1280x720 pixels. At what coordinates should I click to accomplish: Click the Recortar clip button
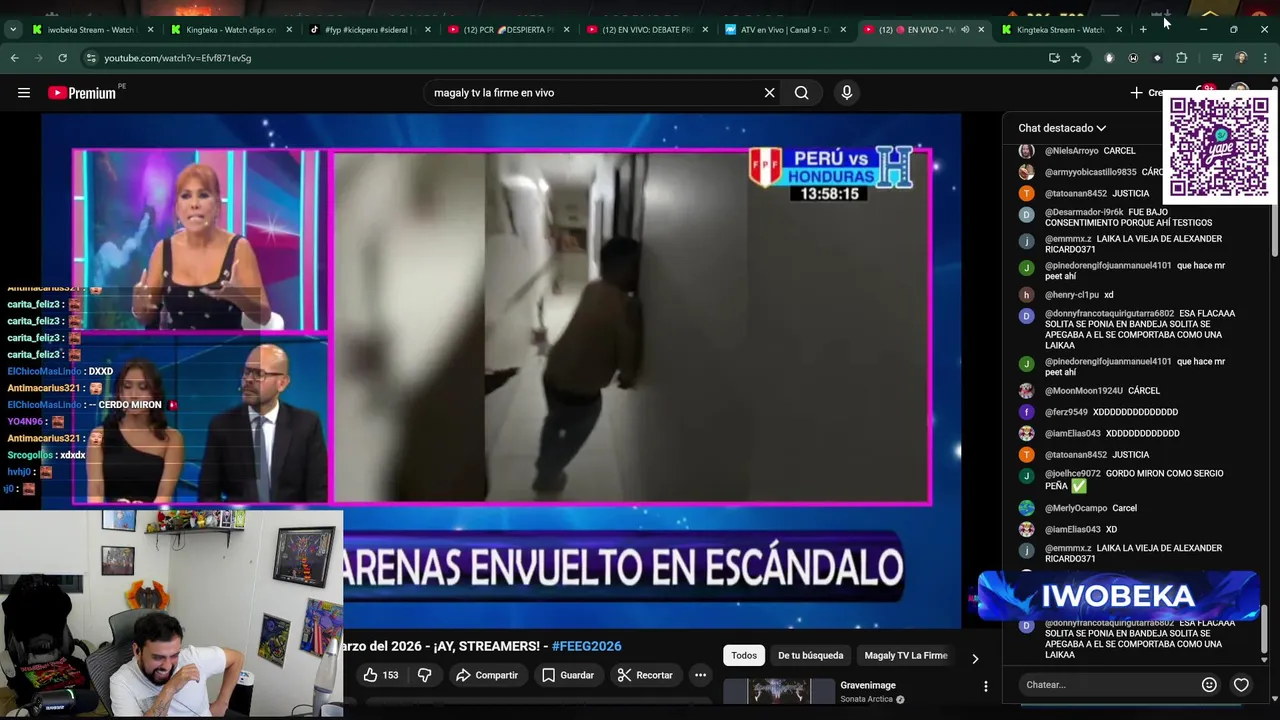645,675
